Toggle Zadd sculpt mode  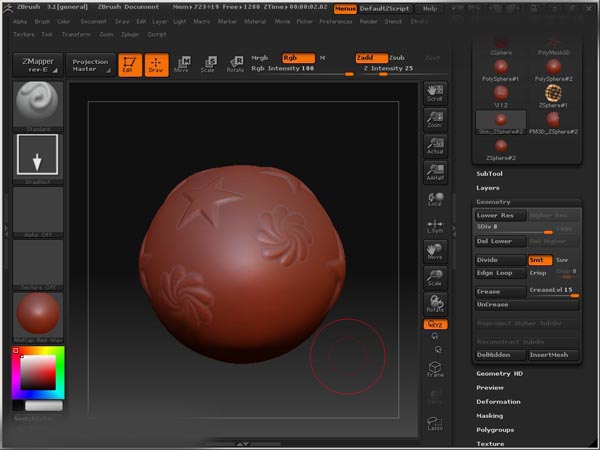(371, 58)
